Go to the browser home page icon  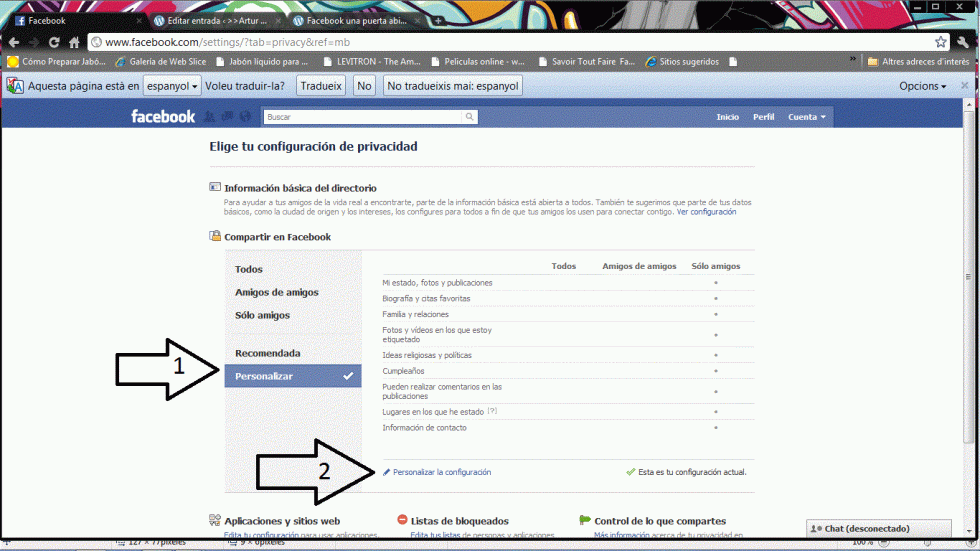click(74, 42)
